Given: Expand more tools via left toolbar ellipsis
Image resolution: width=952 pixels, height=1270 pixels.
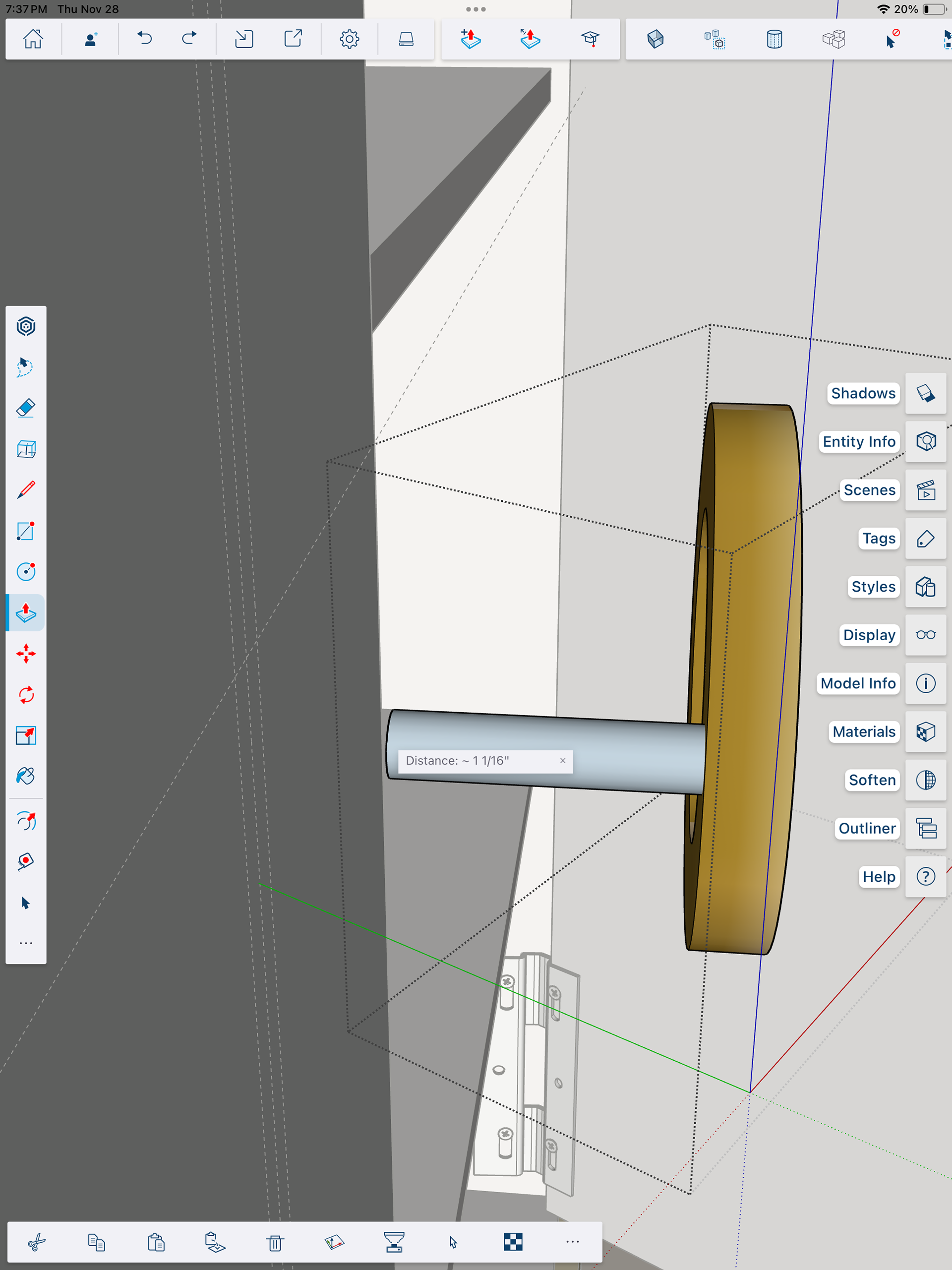Looking at the screenshot, I should [x=26, y=943].
